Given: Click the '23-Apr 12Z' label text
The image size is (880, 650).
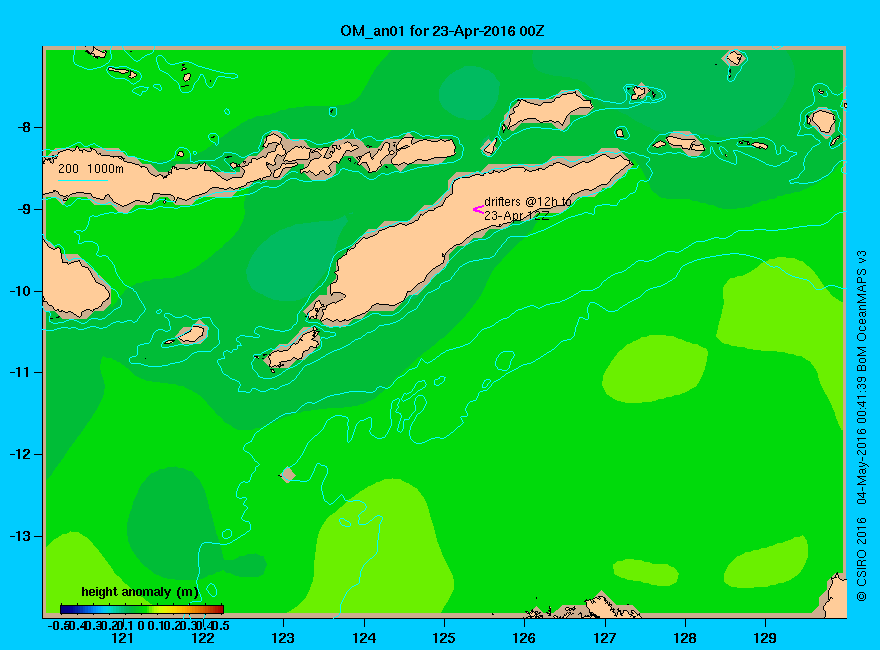Looking at the screenshot, I should click(x=516, y=216).
